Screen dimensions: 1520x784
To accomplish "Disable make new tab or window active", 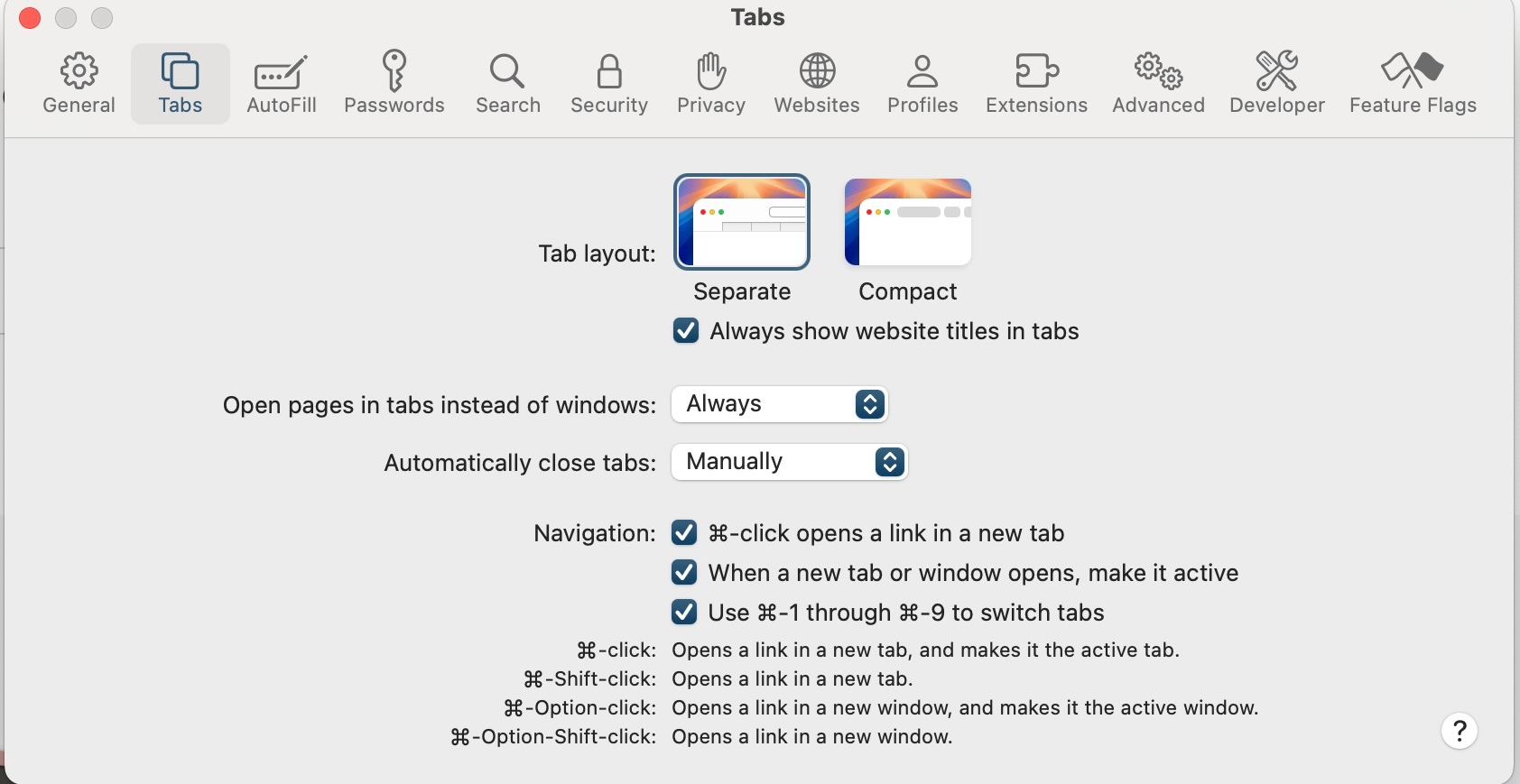I will tap(684, 573).
